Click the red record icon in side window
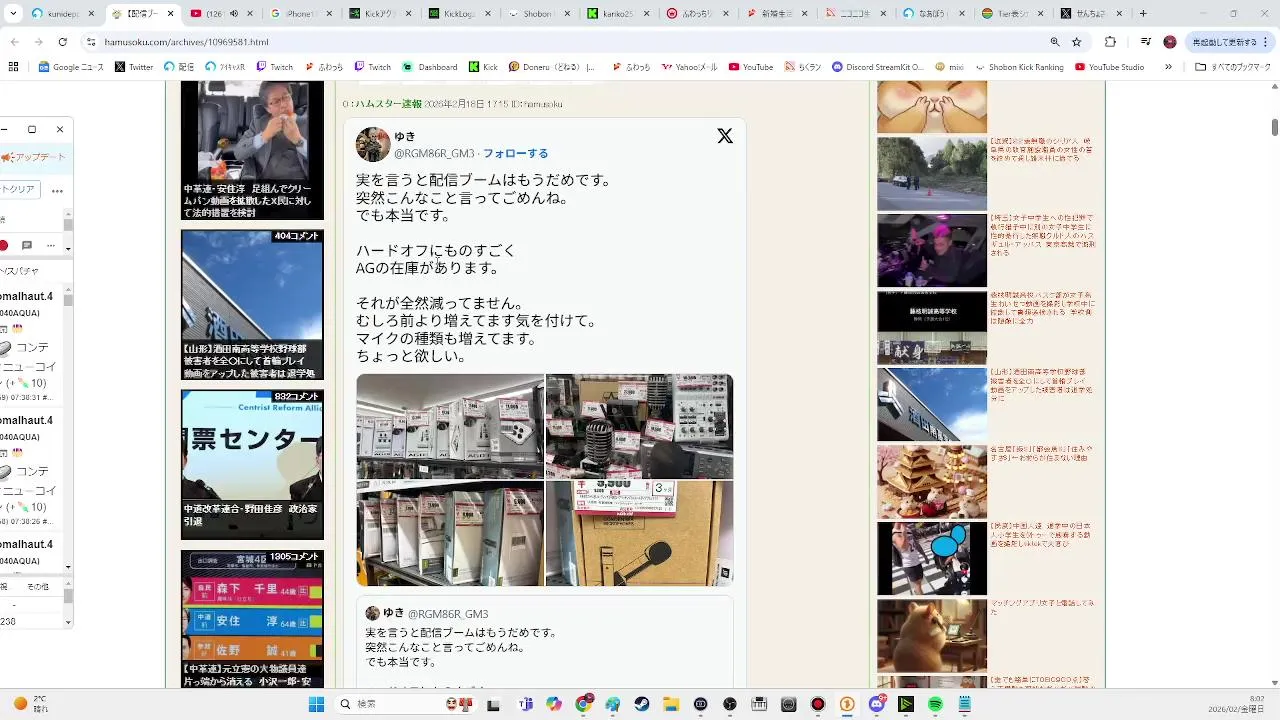 (4, 245)
